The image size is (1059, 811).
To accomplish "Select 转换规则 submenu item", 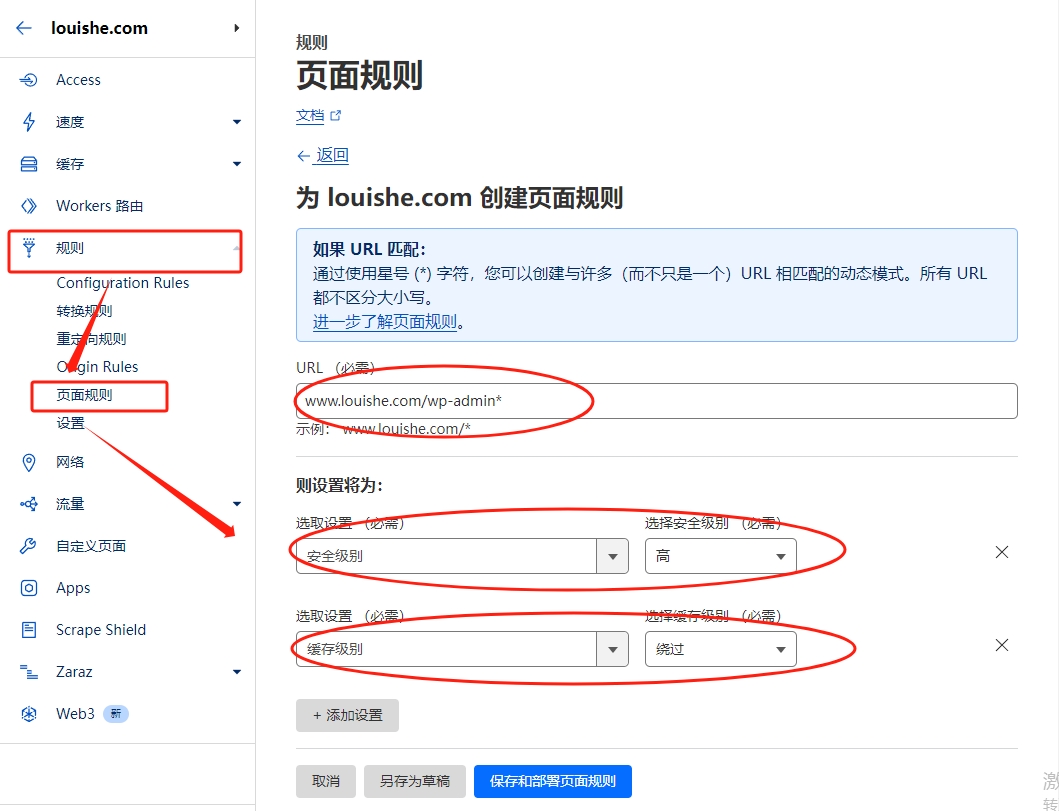I will tap(84, 311).
